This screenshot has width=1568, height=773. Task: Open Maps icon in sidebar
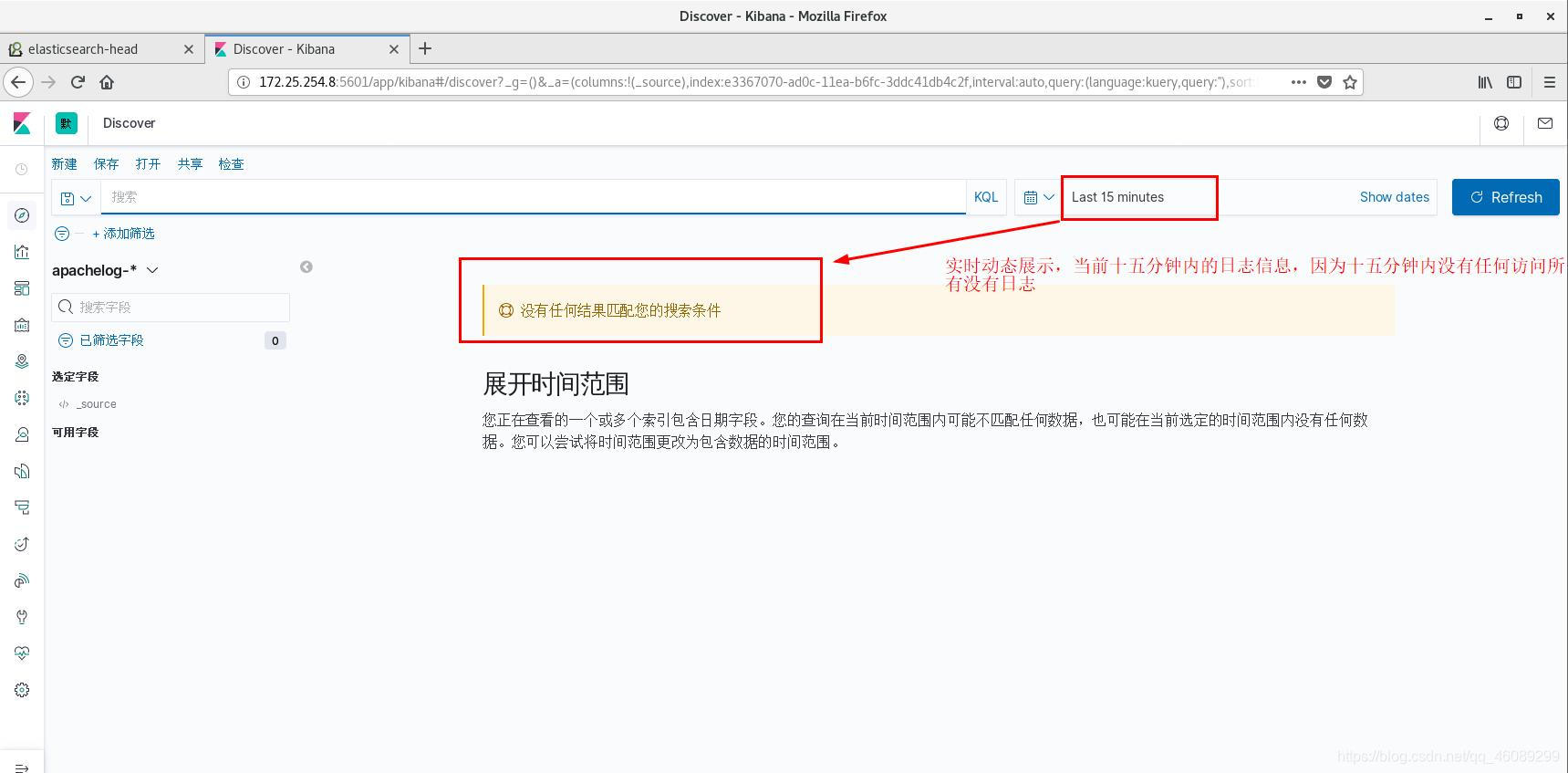(x=22, y=361)
